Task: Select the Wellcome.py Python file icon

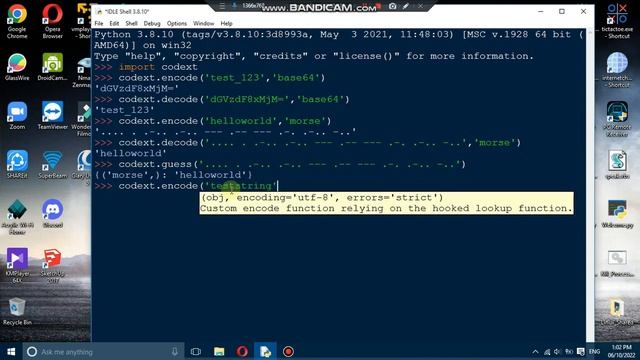Action: [x=617, y=214]
